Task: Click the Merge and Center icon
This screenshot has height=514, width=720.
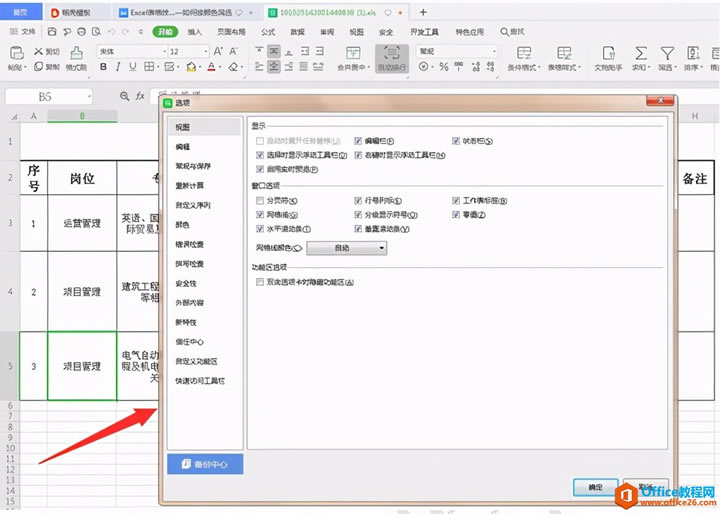Action: pos(353,53)
